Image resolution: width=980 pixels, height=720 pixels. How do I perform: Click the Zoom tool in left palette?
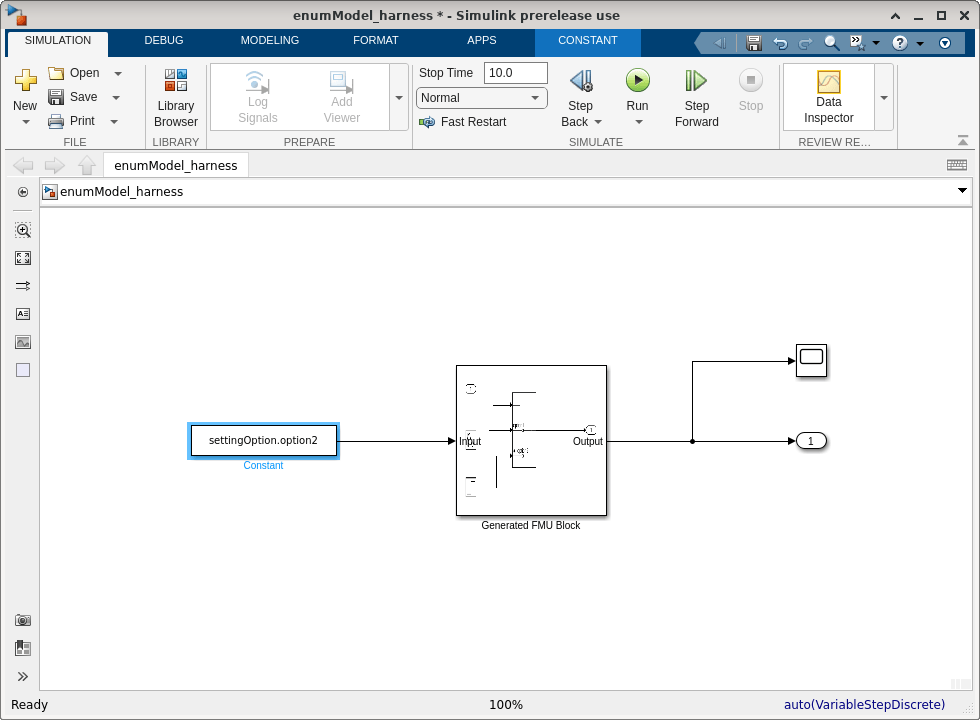(23, 230)
